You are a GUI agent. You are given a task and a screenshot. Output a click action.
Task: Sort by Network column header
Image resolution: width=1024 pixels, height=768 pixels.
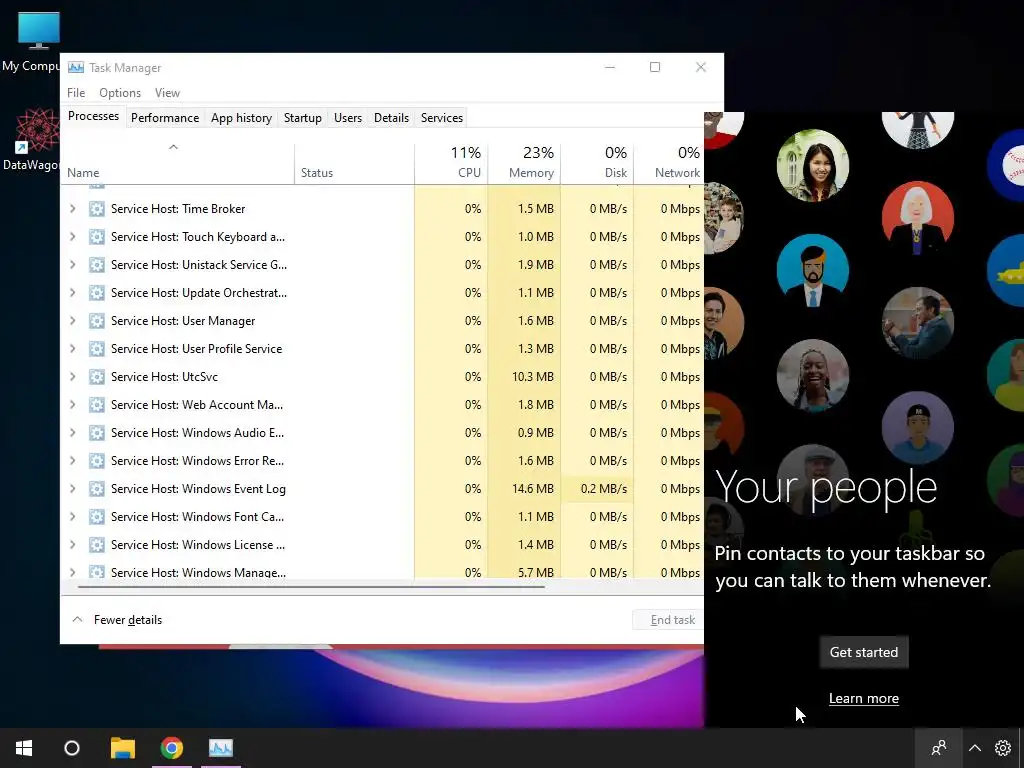pos(669,163)
